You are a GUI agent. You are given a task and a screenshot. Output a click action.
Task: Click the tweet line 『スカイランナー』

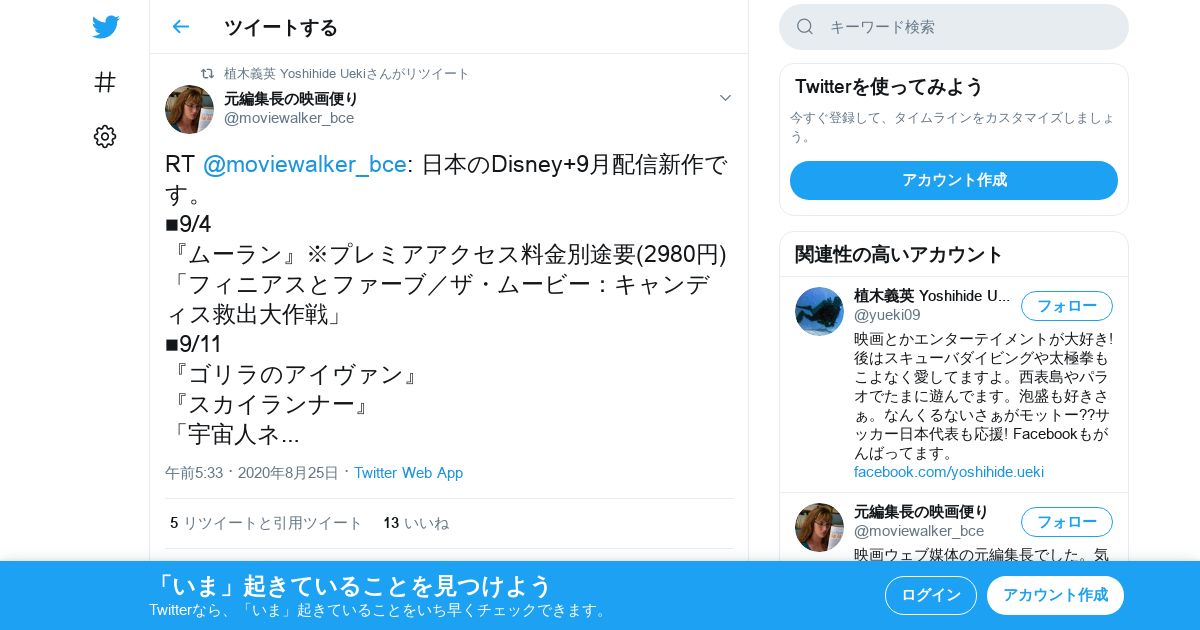coord(271,405)
